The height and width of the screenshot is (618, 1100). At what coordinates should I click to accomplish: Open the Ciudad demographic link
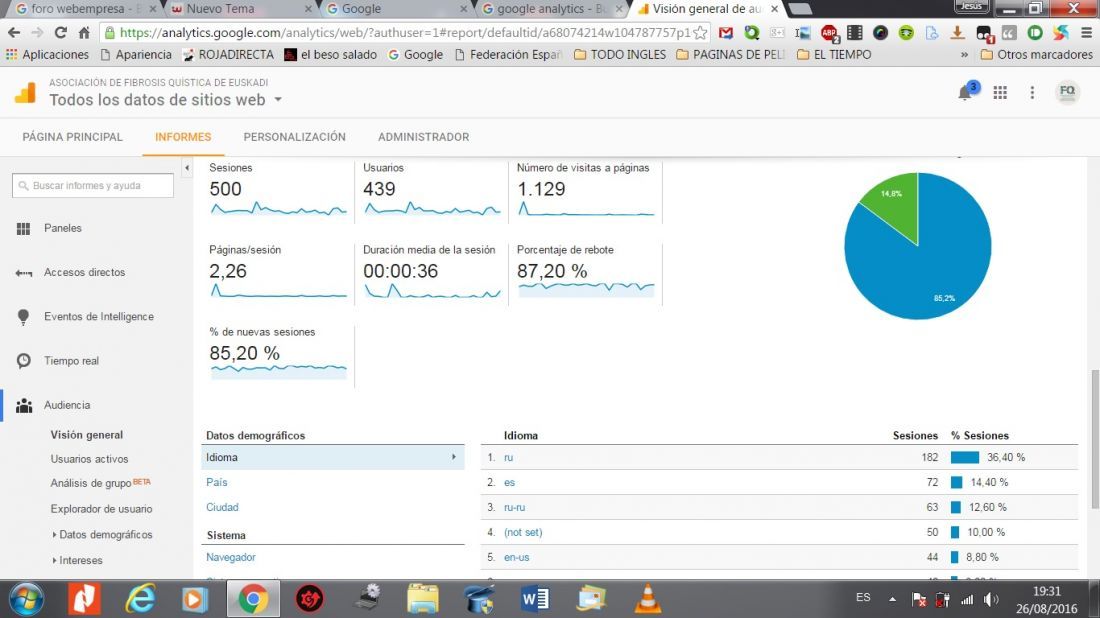click(222, 507)
